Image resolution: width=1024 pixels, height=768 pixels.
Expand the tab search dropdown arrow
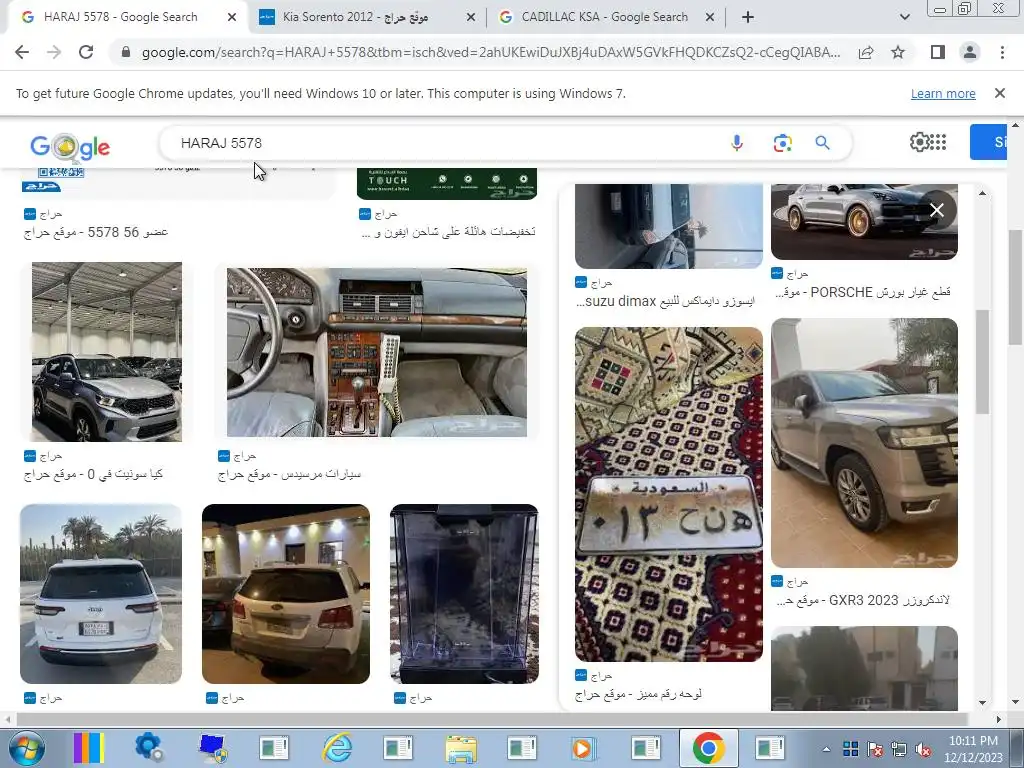click(x=904, y=17)
